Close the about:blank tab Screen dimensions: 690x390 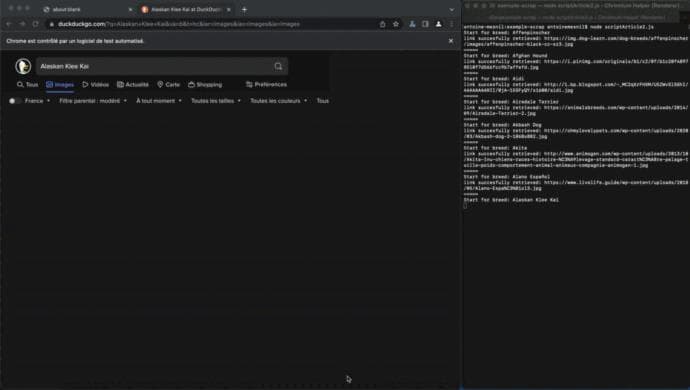(130, 9)
